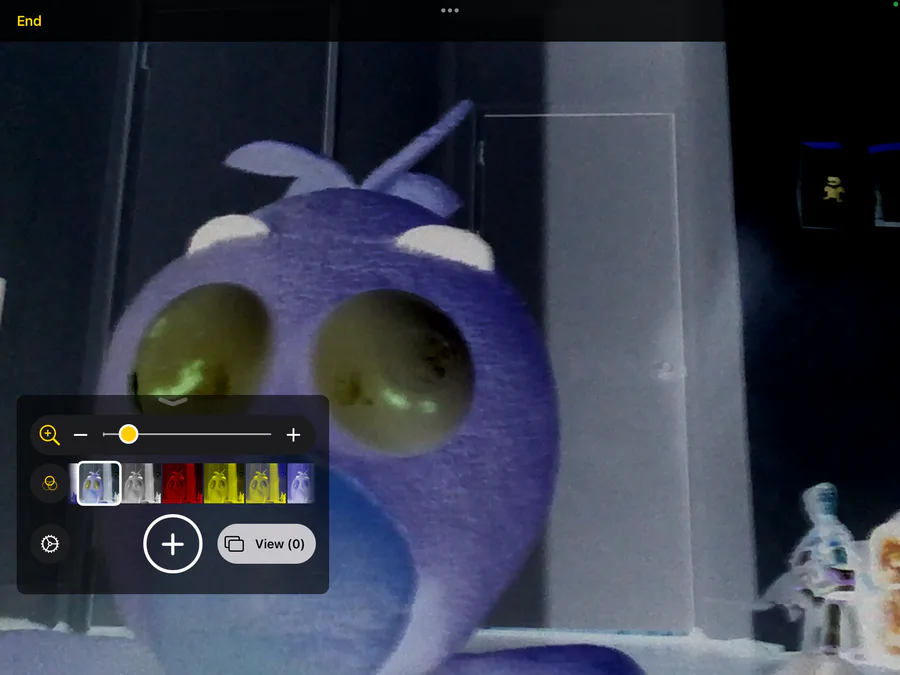Capture a frame with plus button

point(173,544)
